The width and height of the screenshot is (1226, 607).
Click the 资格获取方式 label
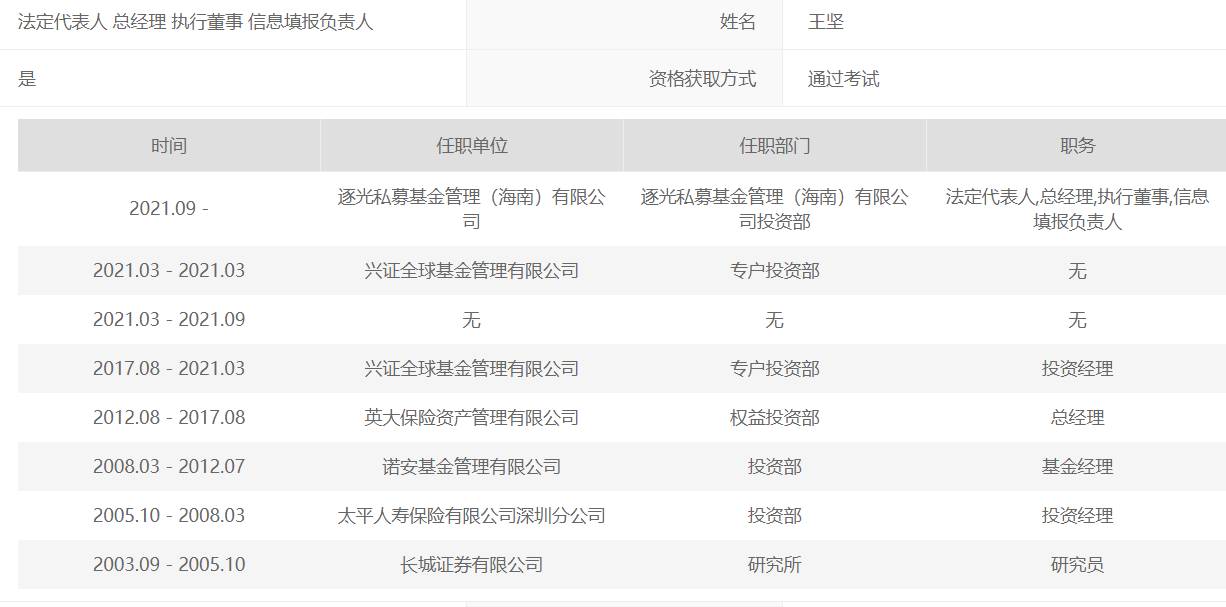702,79
